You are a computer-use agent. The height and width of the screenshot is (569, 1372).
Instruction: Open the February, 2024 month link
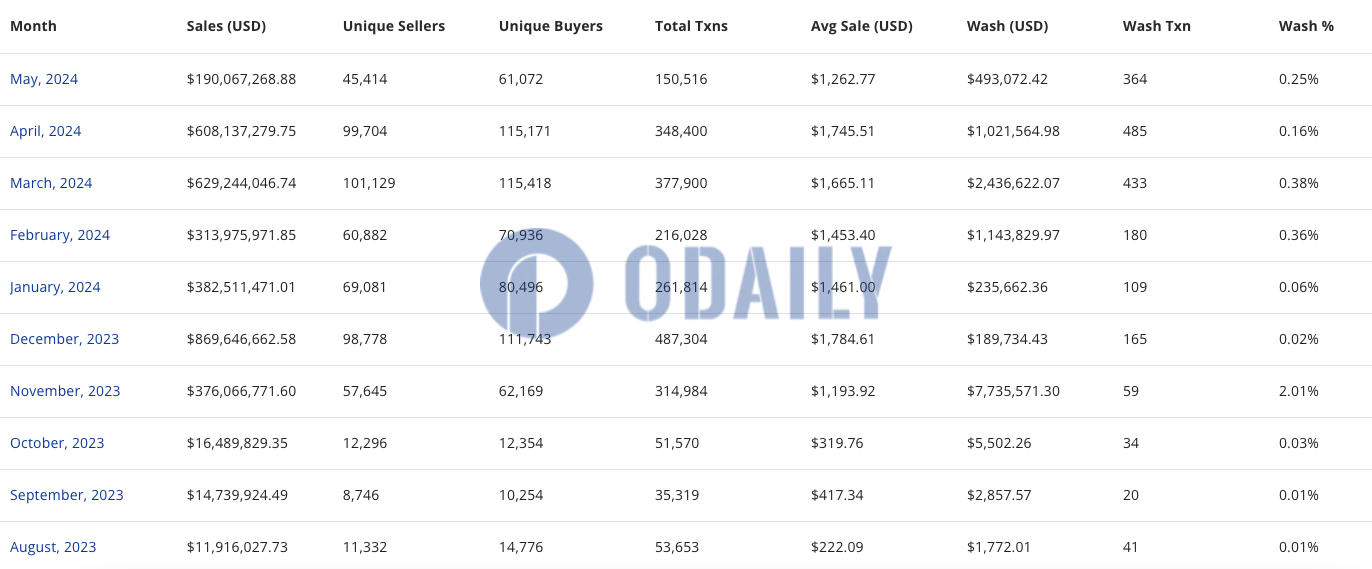click(60, 235)
